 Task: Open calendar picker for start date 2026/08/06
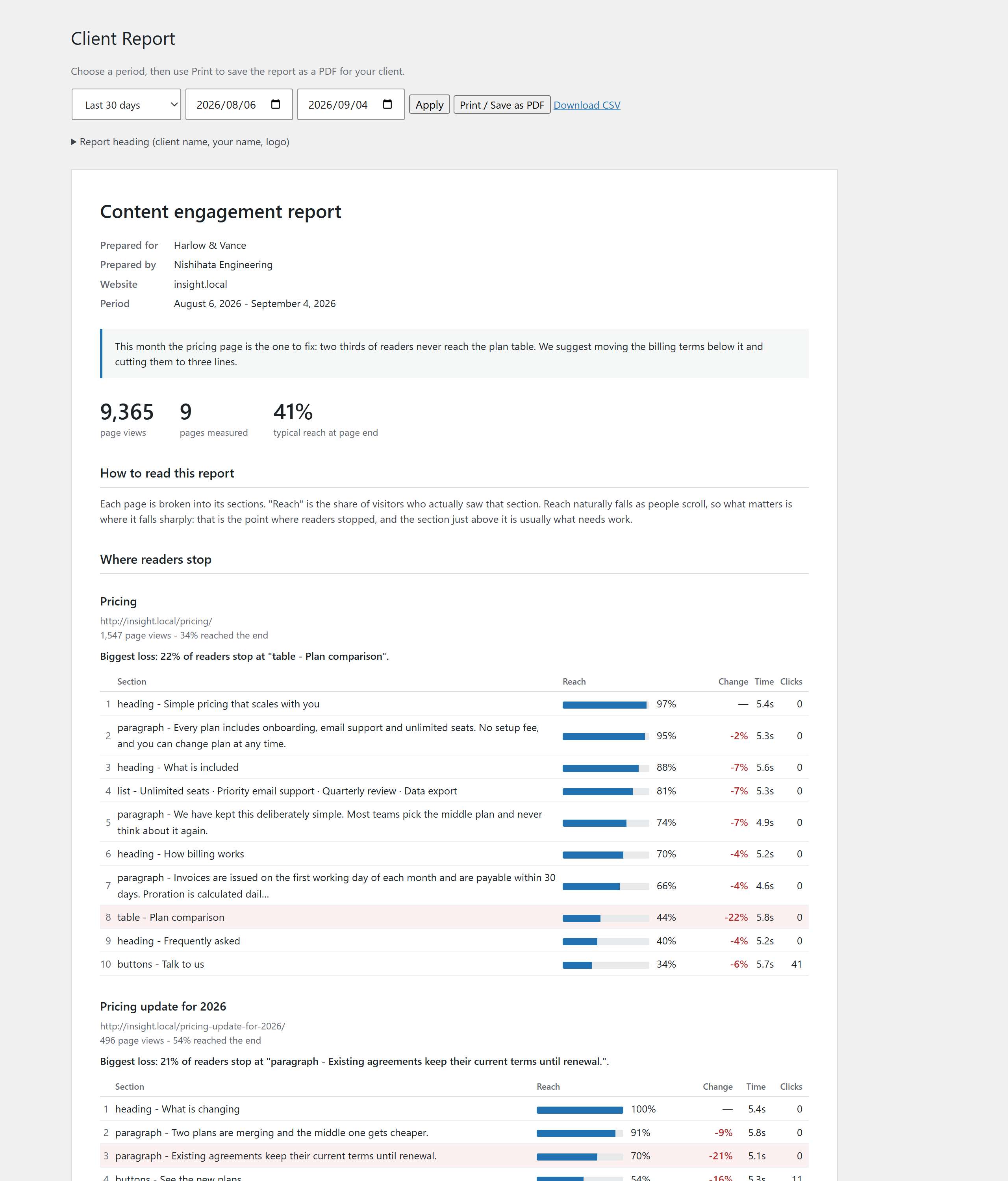275,104
